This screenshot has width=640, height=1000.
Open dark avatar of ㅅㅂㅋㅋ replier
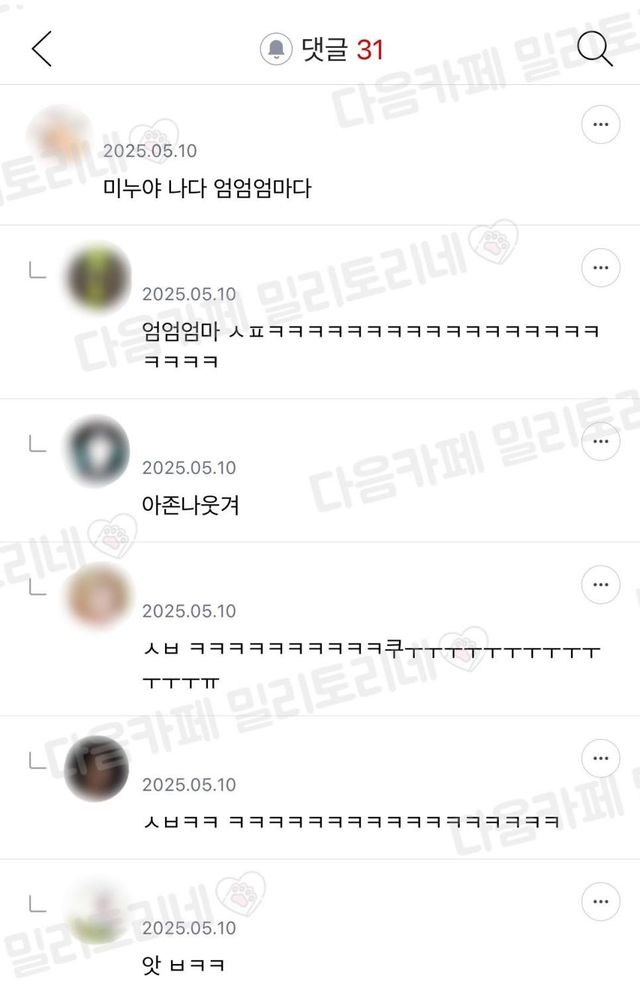pyautogui.click(x=97, y=768)
